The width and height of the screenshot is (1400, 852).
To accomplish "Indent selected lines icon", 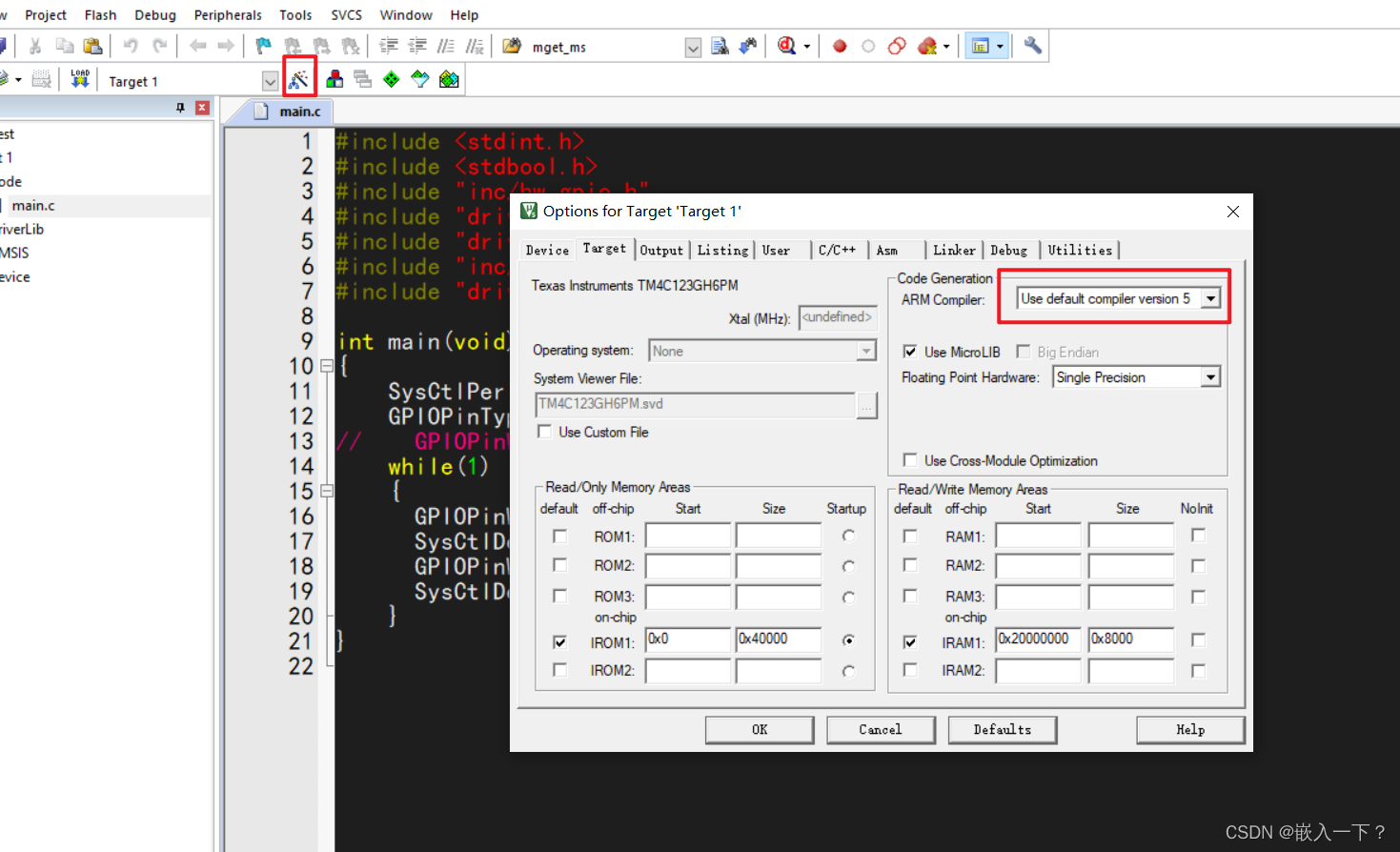I will coord(389,46).
